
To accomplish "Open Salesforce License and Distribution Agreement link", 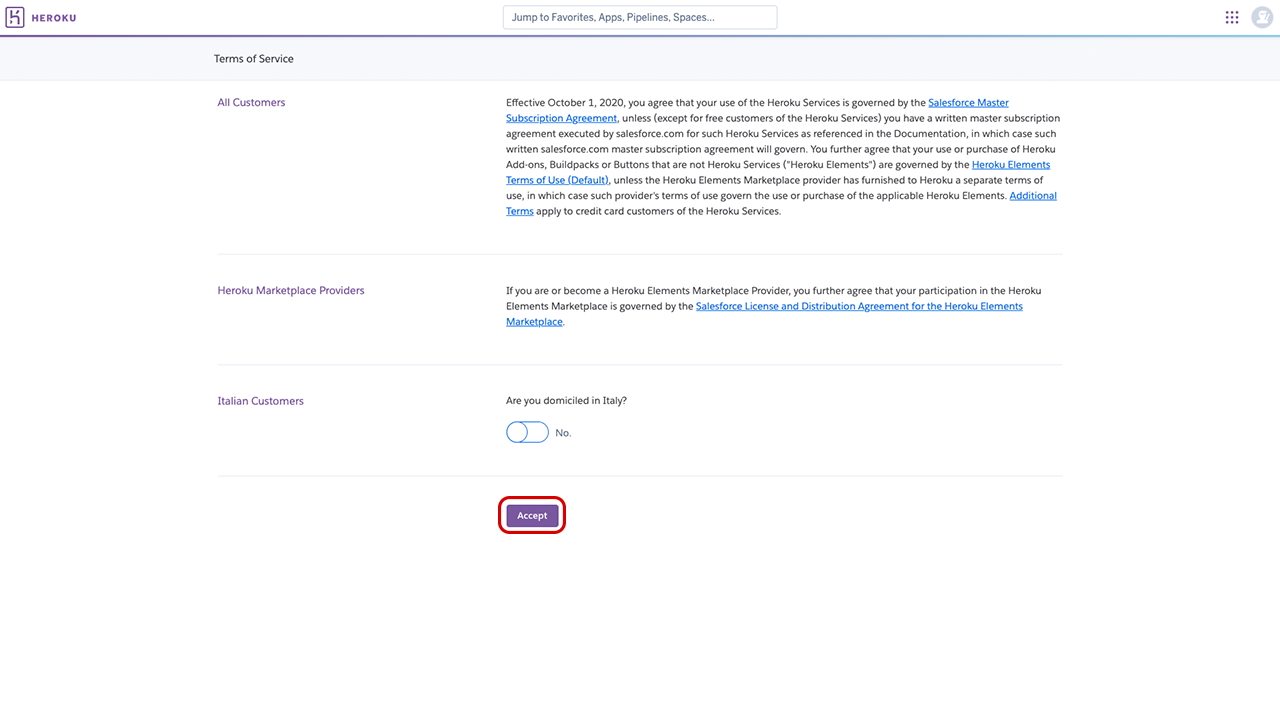I will point(858,306).
